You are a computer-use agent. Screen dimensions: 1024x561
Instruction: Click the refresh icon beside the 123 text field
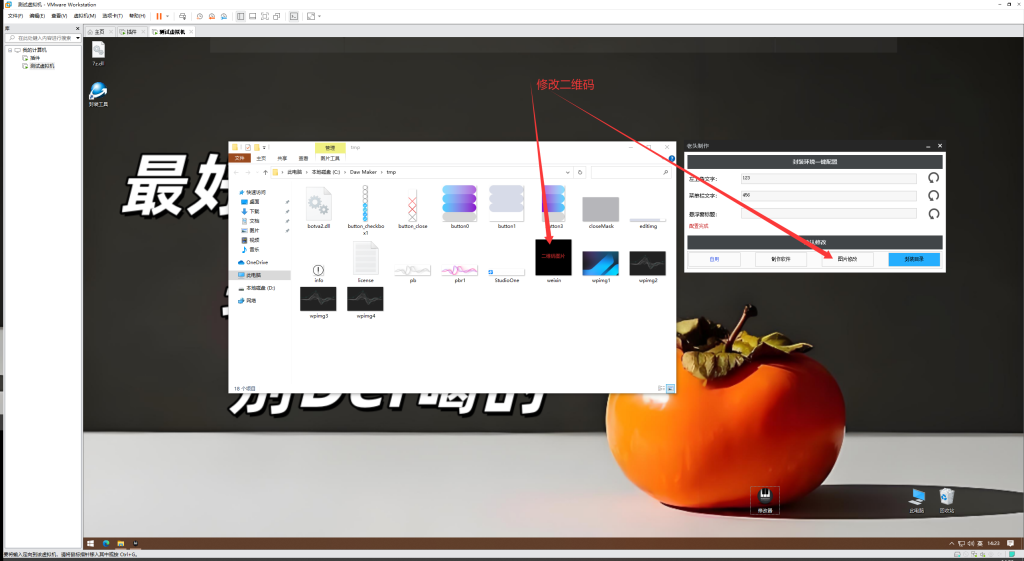[933, 178]
